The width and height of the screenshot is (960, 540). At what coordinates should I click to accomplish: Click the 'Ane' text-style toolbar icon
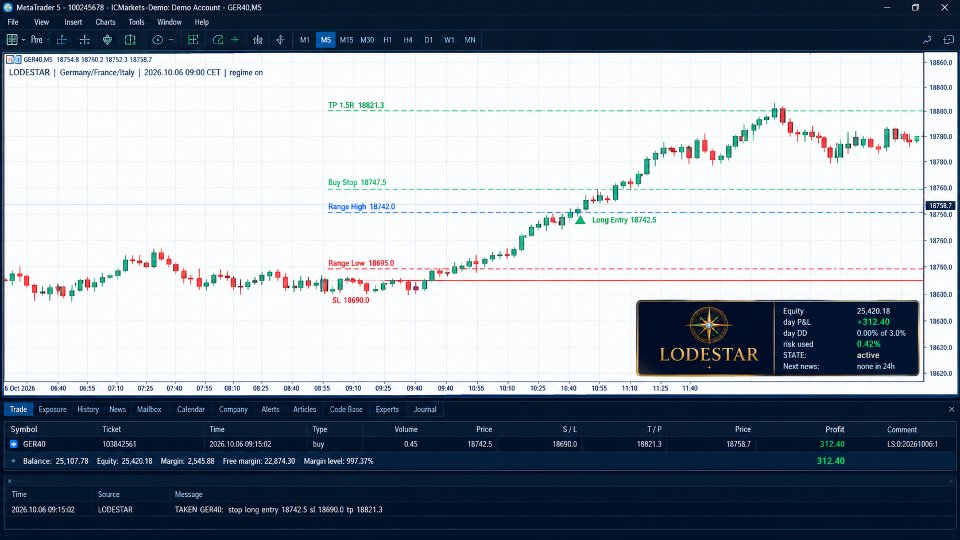point(37,40)
